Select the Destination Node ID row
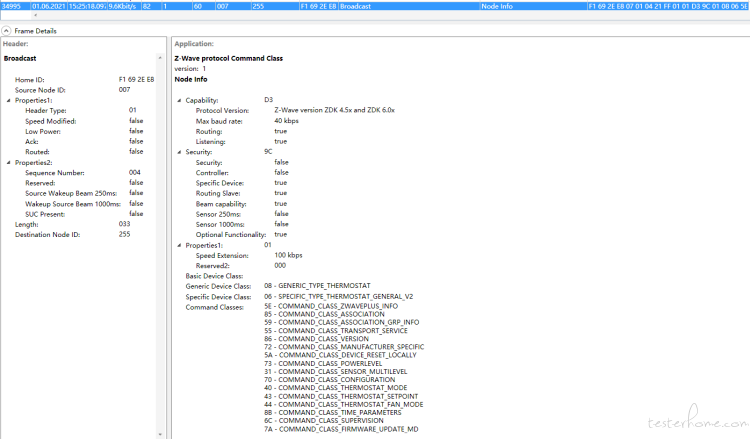750x439 pixels. 72,234
